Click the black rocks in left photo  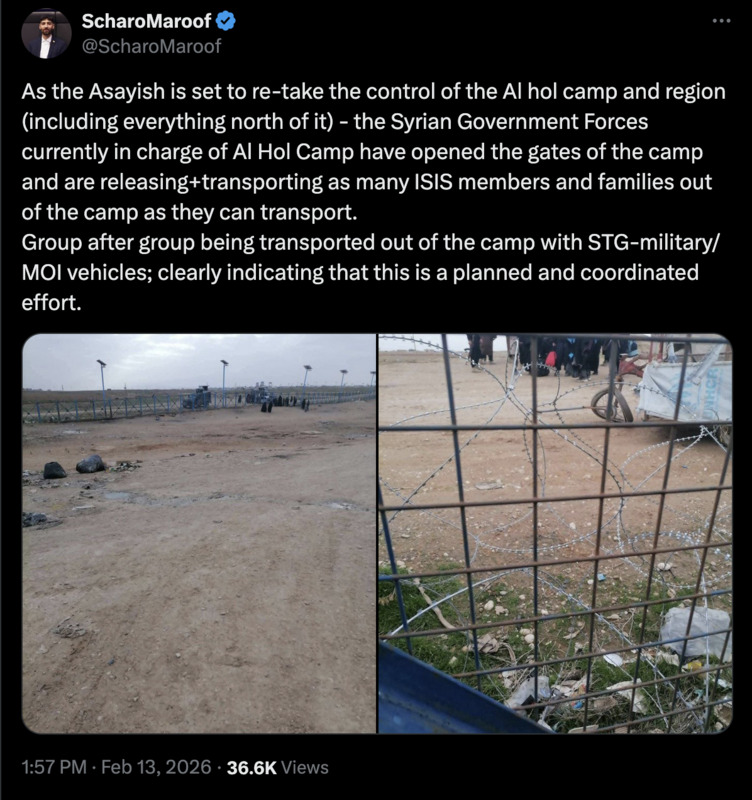pos(74,467)
